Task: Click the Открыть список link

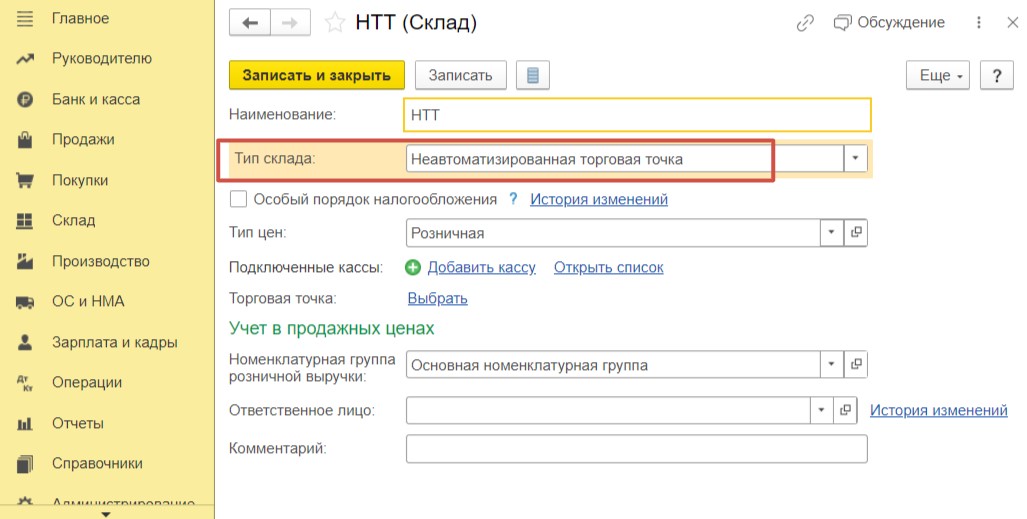Action: [608, 267]
